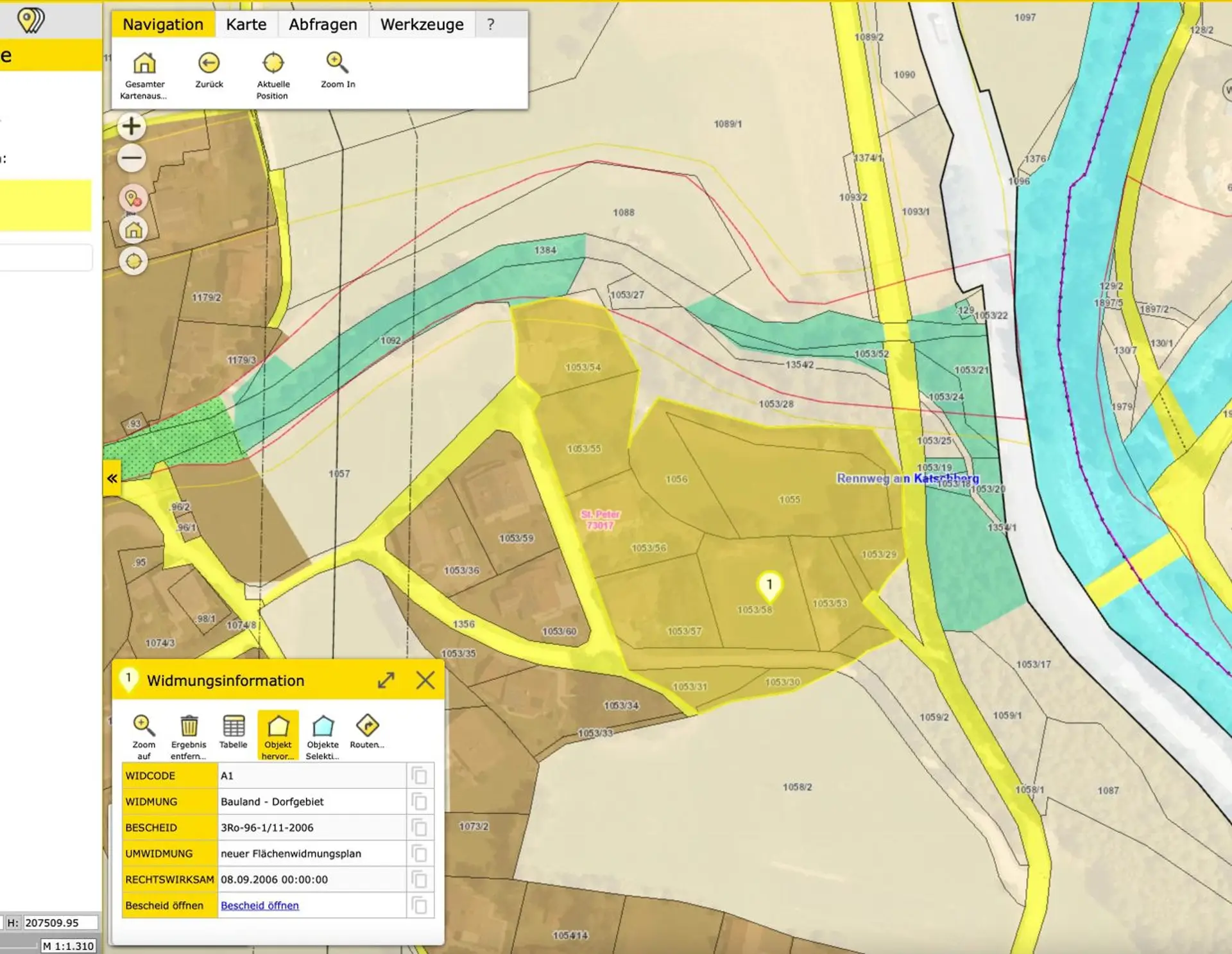Open the Tabelle view icon

[234, 726]
